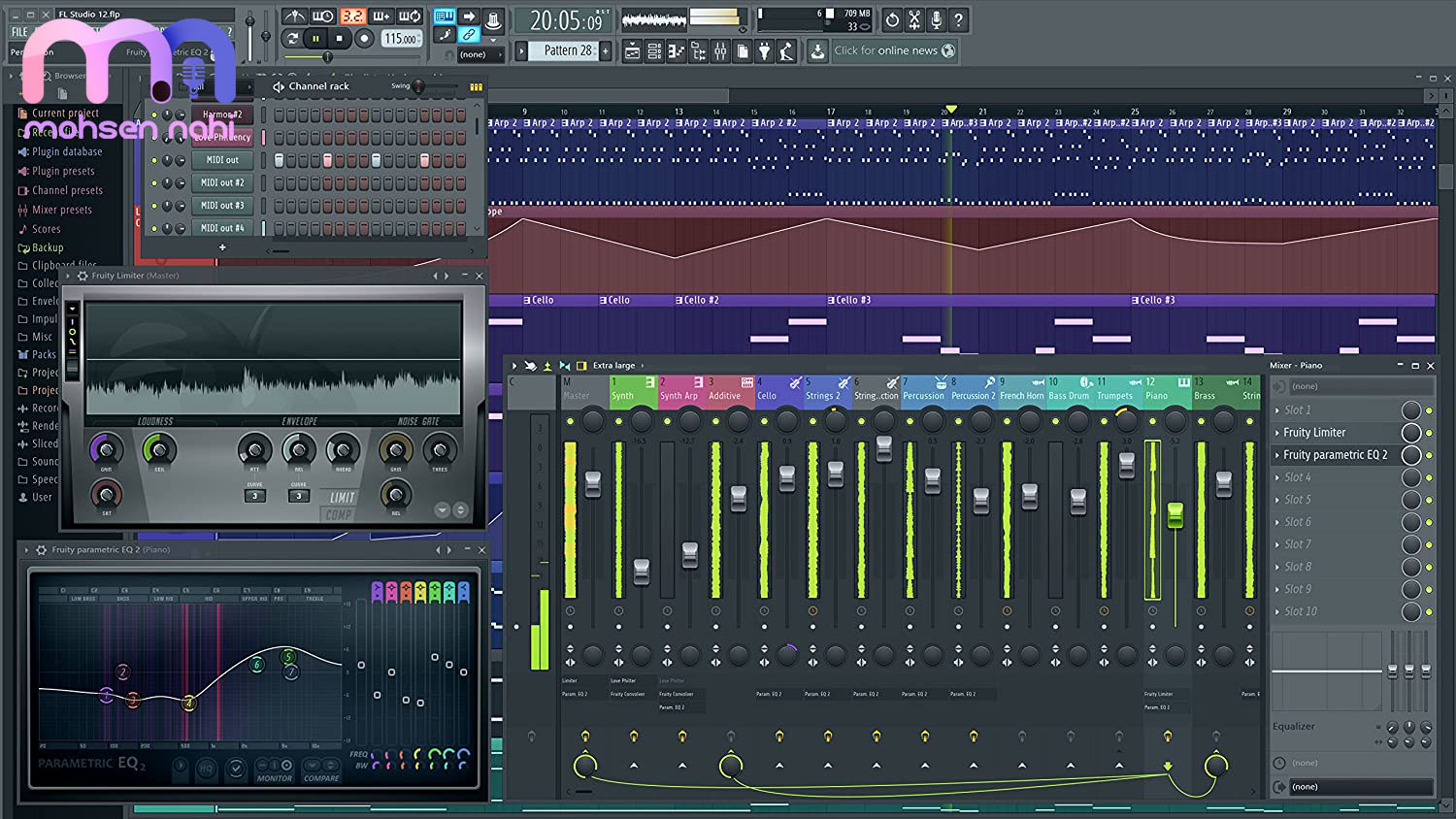1456x819 pixels.
Task: Click the MIDI out #3 channel button
Action: click(x=222, y=205)
